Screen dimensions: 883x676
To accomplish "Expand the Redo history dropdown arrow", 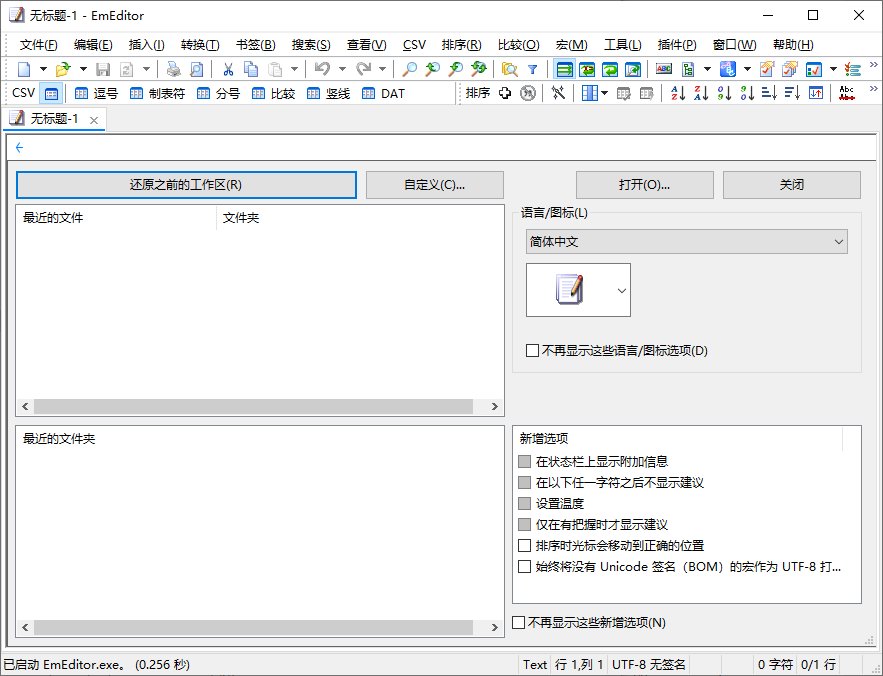I will pyautogui.click(x=382, y=69).
